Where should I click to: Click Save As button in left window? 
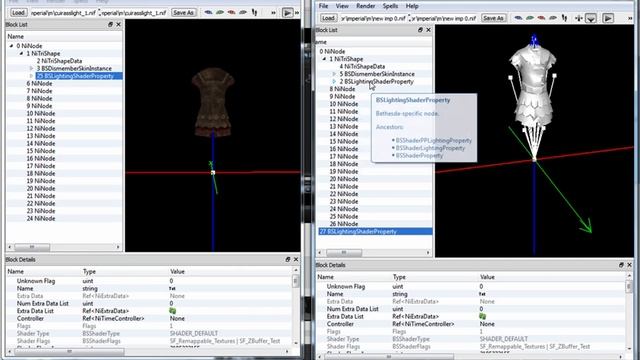tap(183, 13)
